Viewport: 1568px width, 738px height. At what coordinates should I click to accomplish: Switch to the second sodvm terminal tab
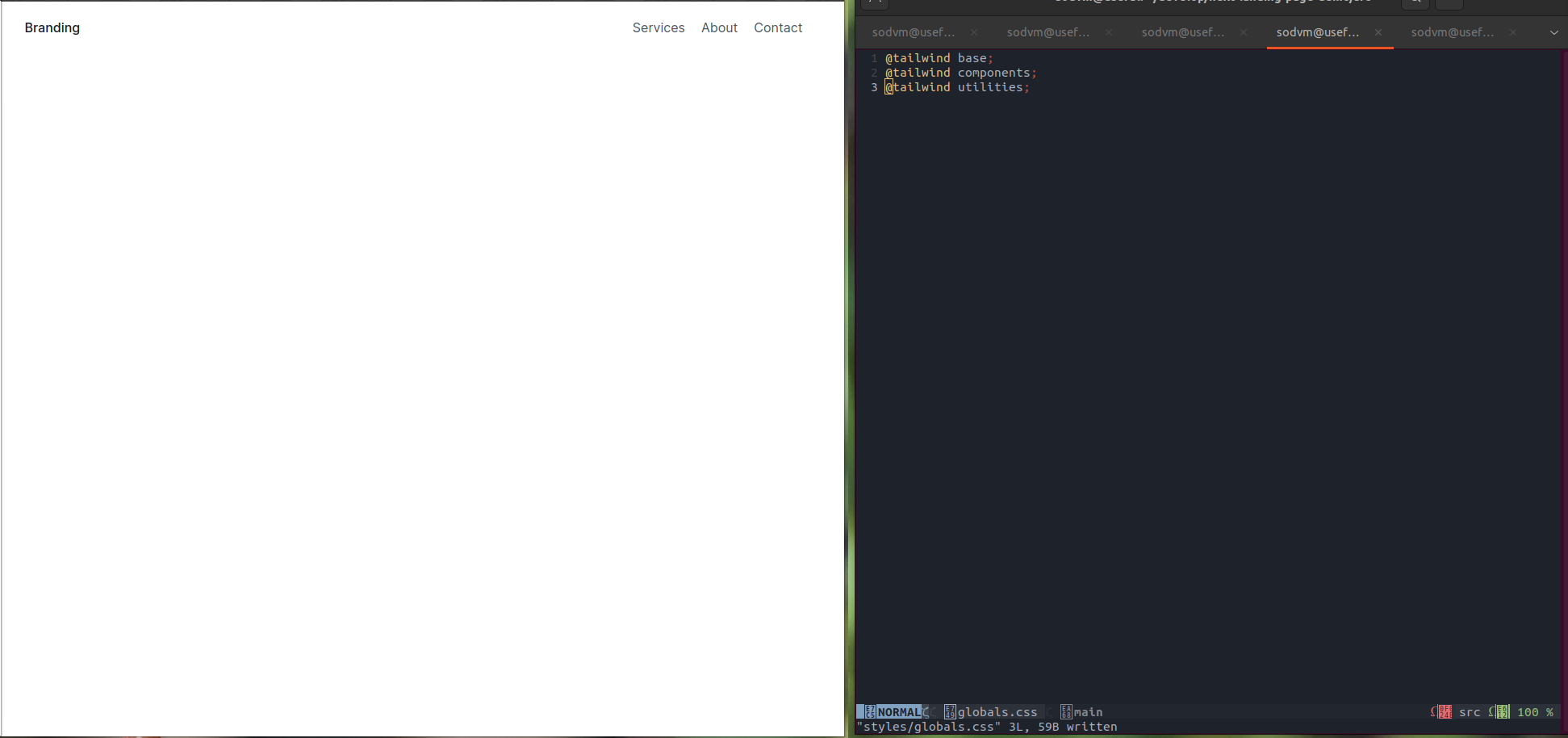coord(1048,32)
